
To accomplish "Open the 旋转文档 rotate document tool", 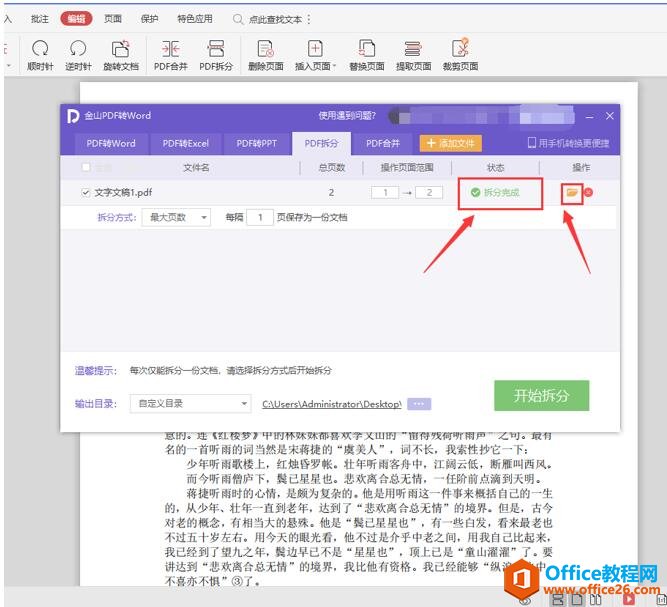I will point(121,55).
